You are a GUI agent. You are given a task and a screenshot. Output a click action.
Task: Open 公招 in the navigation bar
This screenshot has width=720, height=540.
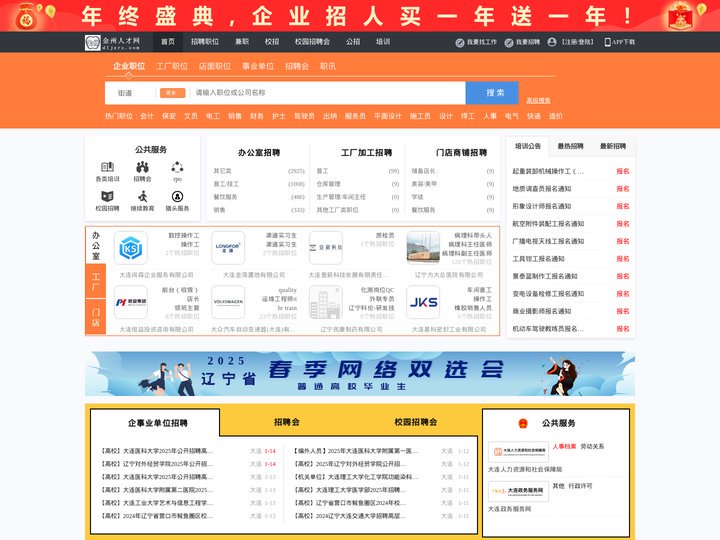tap(353, 42)
